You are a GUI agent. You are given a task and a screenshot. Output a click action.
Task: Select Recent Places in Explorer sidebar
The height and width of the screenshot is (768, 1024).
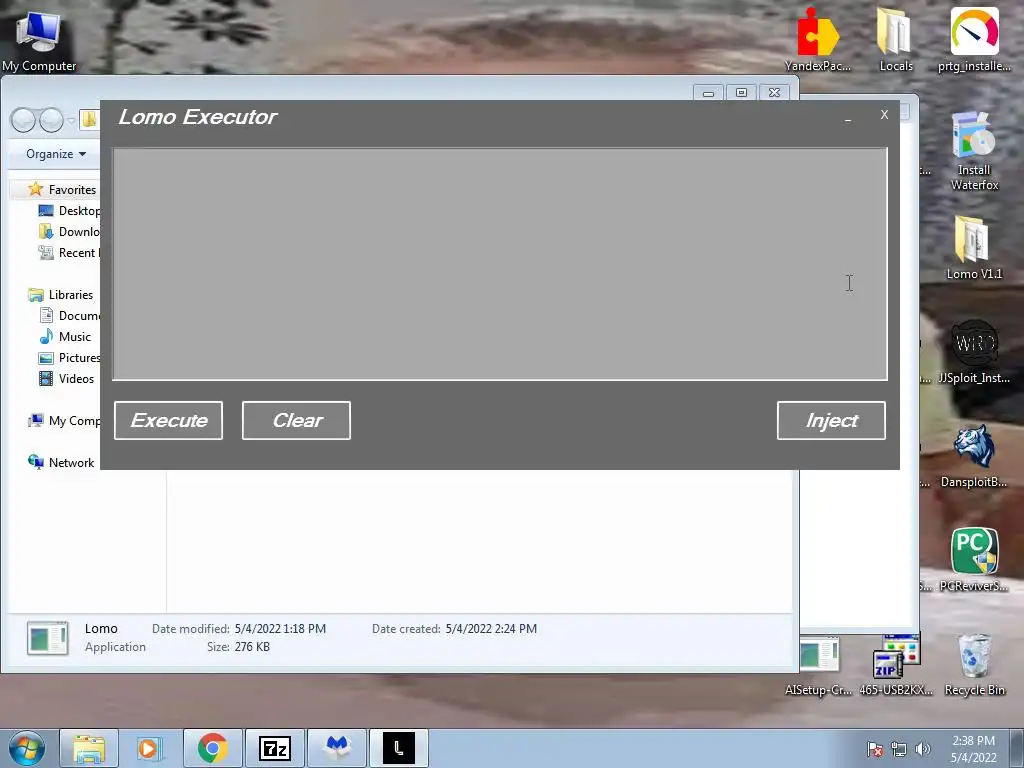[x=69, y=253]
